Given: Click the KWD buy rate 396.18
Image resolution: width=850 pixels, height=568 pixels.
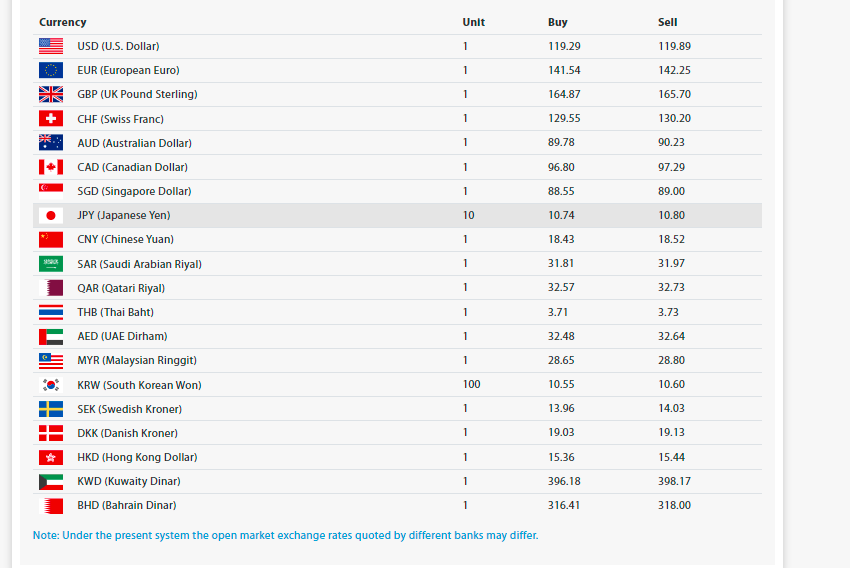Looking at the screenshot, I should click(564, 481).
